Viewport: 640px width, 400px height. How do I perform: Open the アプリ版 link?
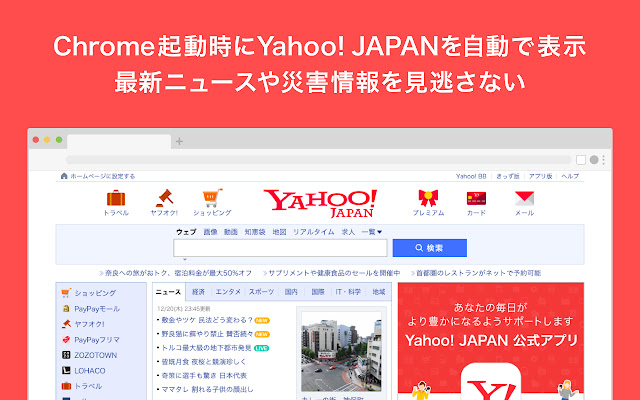pos(540,176)
